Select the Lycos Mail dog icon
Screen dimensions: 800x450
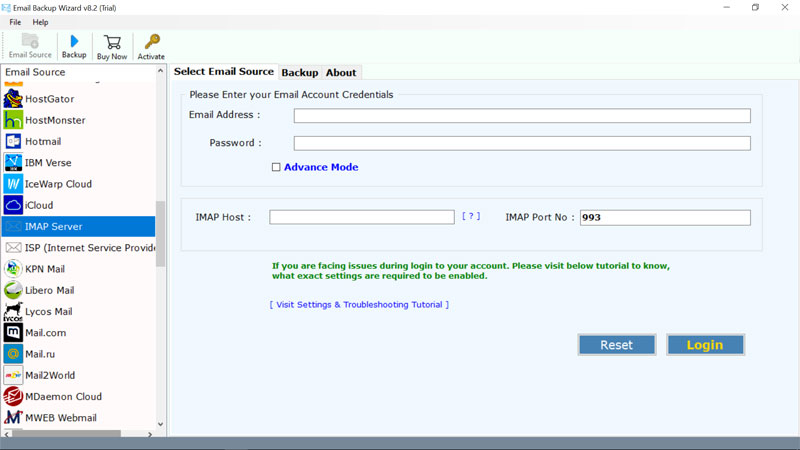click(13, 311)
